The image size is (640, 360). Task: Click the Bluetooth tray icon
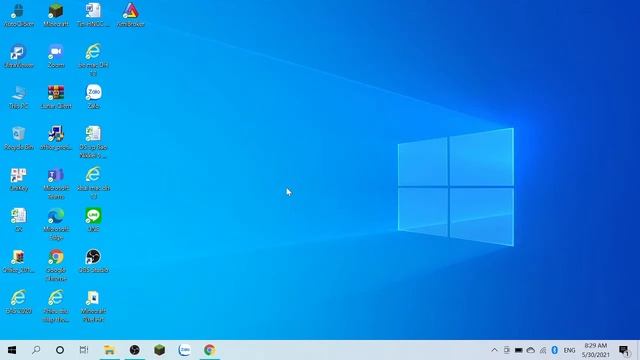[x=554, y=350]
